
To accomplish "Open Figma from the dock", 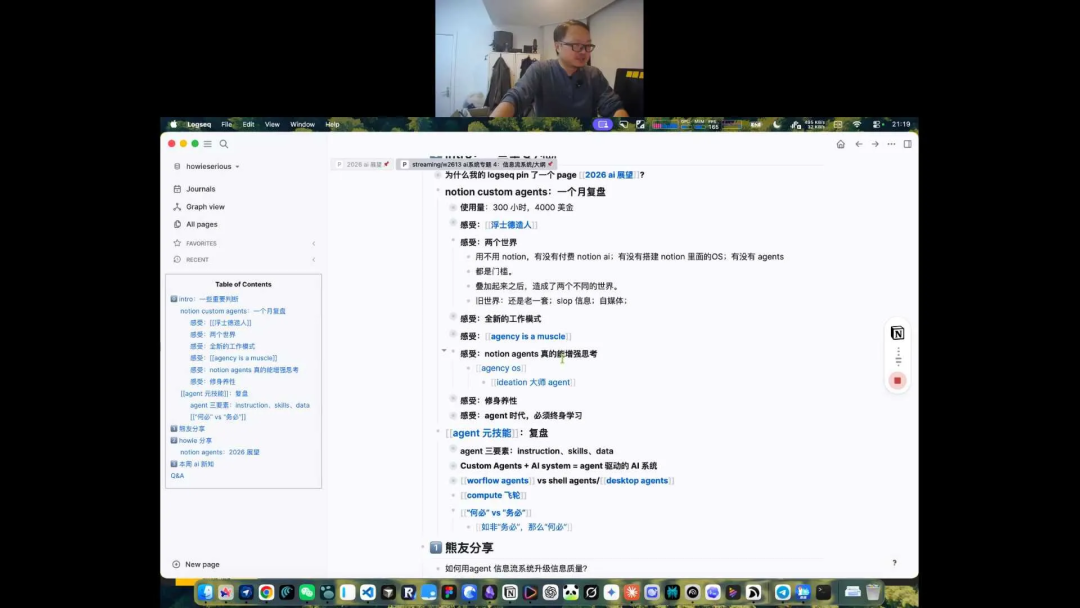I will click(449, 592).
